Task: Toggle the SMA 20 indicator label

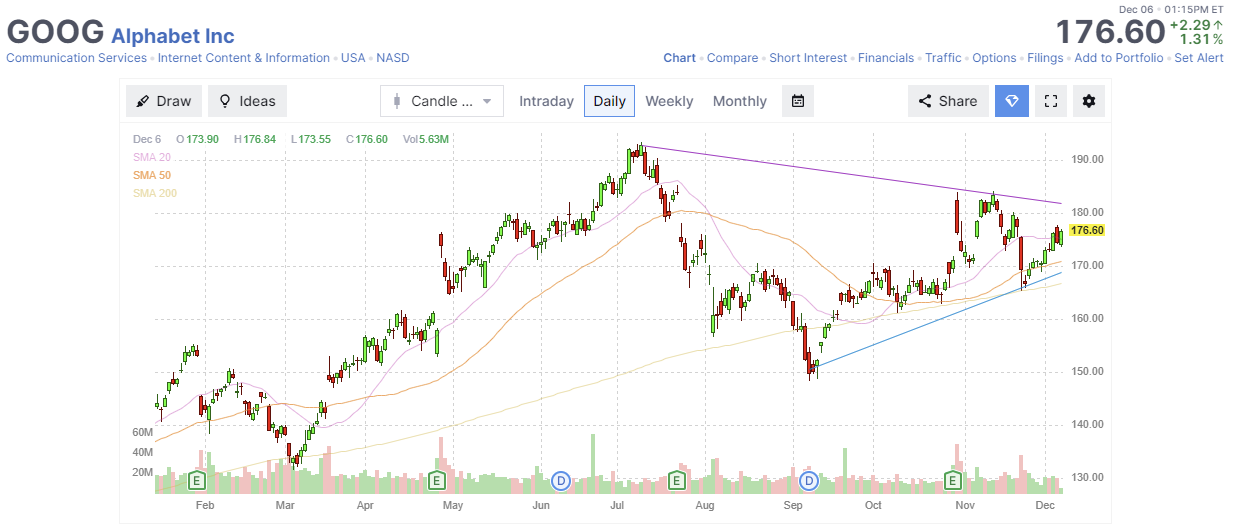Action: tap(152, 157)
